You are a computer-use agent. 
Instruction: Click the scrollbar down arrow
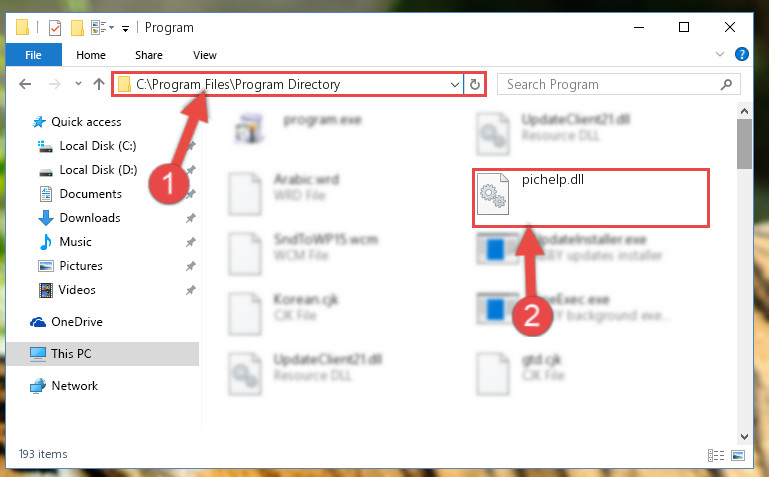point(744,436)
